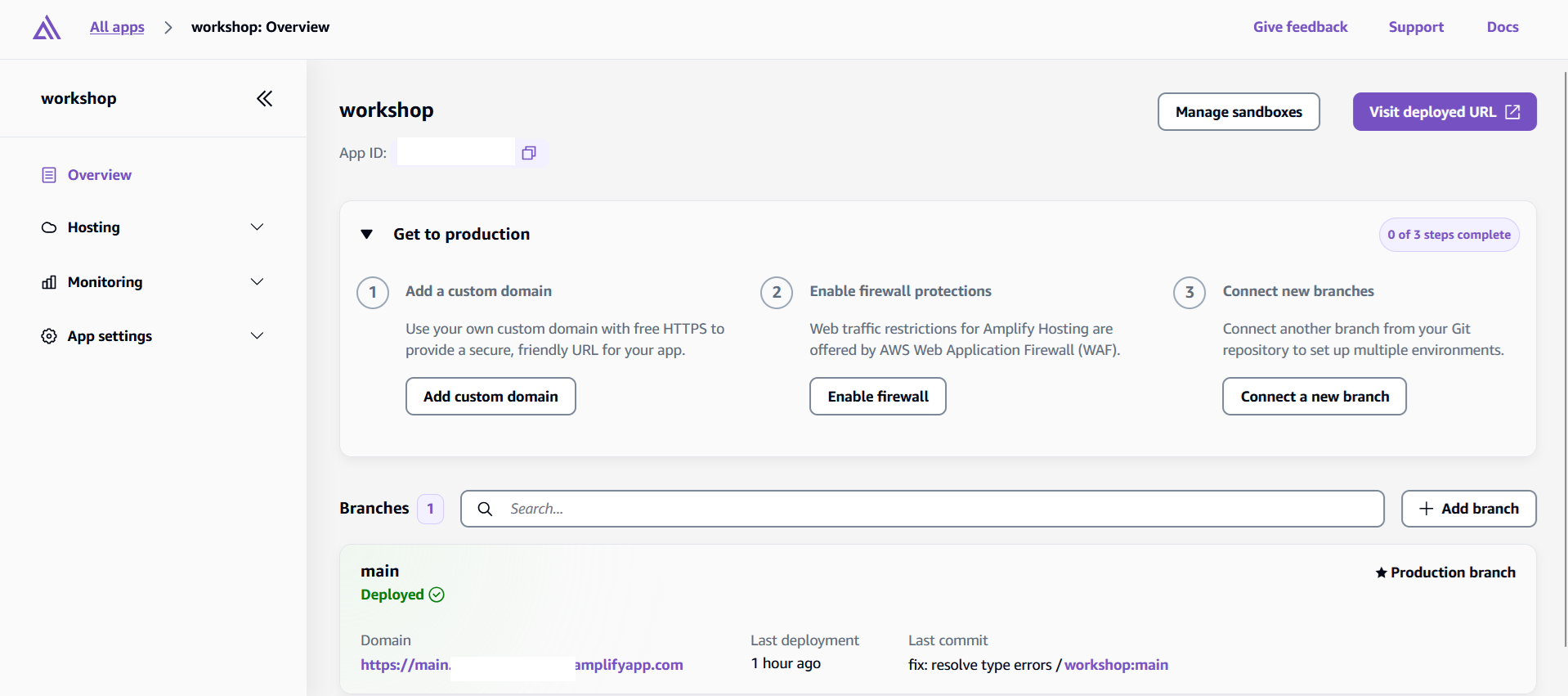Click Visit deployed URL button
Viewport: 1568px width, 696px height.
pyautogui.click(x=1445, y=112)
